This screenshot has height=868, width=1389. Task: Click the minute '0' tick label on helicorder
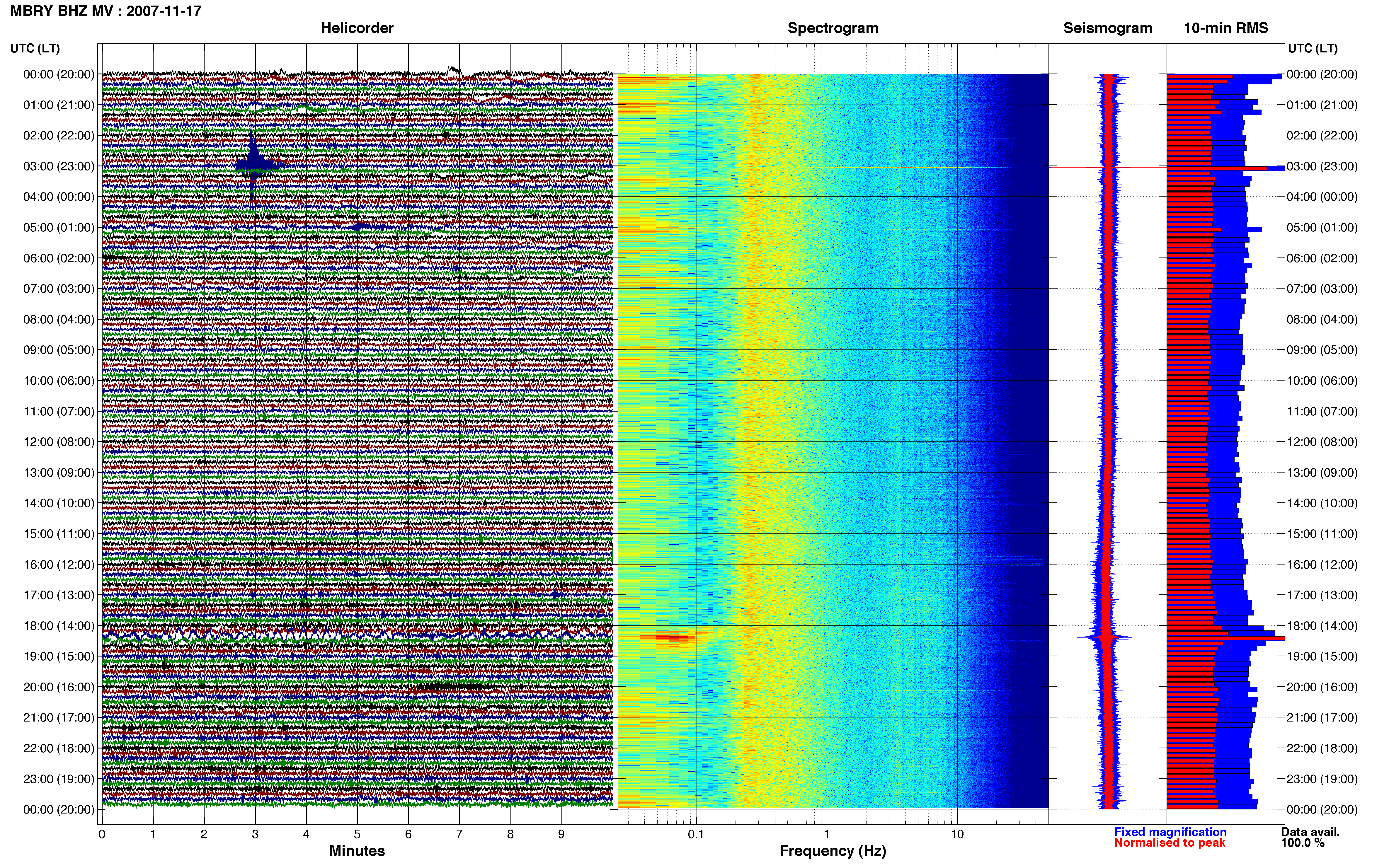pyautogui.click(x=102, y=834)
